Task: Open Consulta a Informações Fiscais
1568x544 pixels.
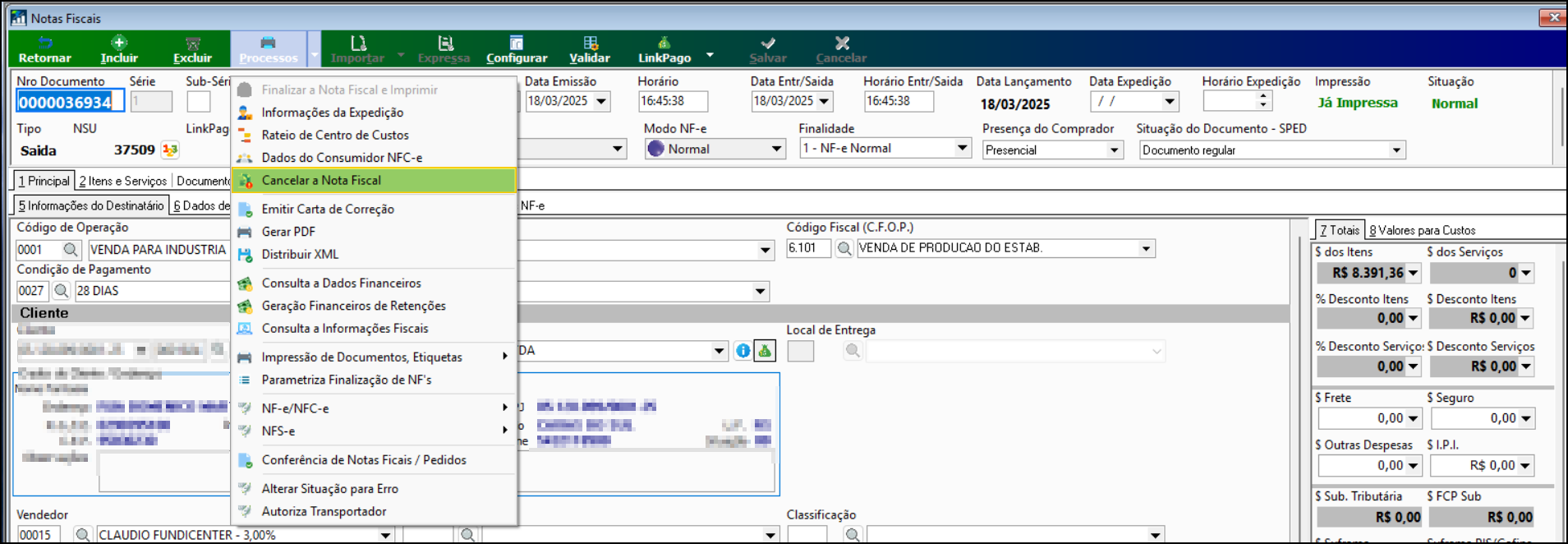Action: click(375, 329)
